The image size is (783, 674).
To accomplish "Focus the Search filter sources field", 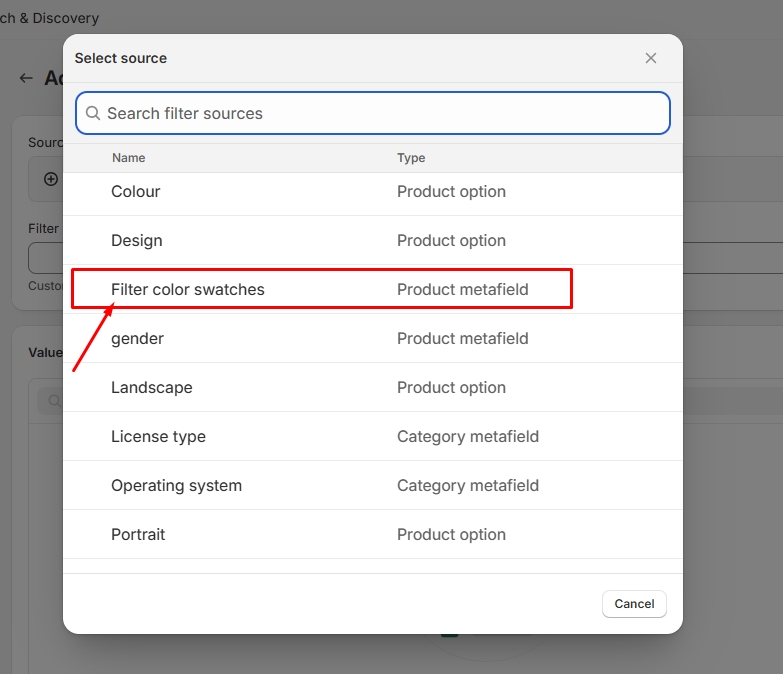I will 380,113.
